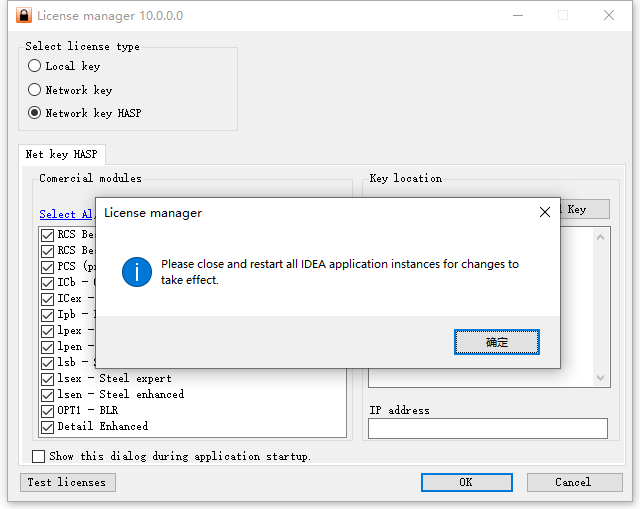Uncheck OPT1 - BLR checkbox
This screenshot has width=640, height=509.
click(47, 411)
